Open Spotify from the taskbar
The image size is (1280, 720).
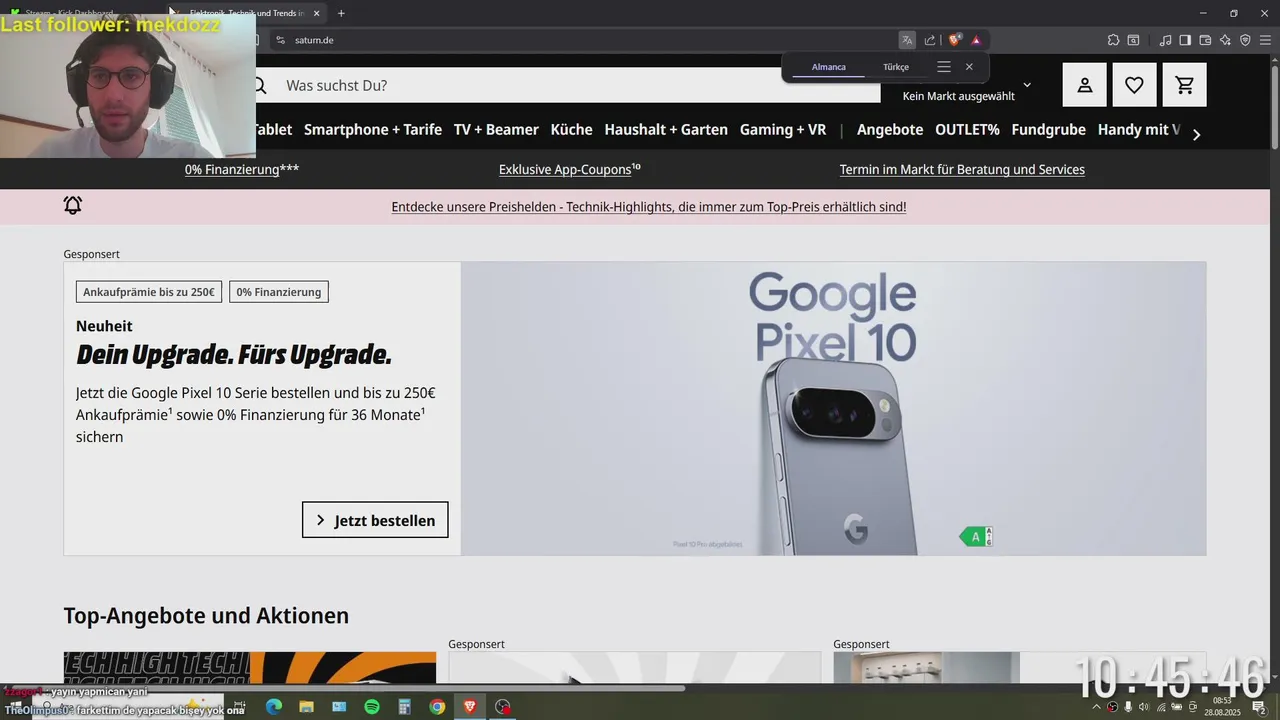point(372,707)
